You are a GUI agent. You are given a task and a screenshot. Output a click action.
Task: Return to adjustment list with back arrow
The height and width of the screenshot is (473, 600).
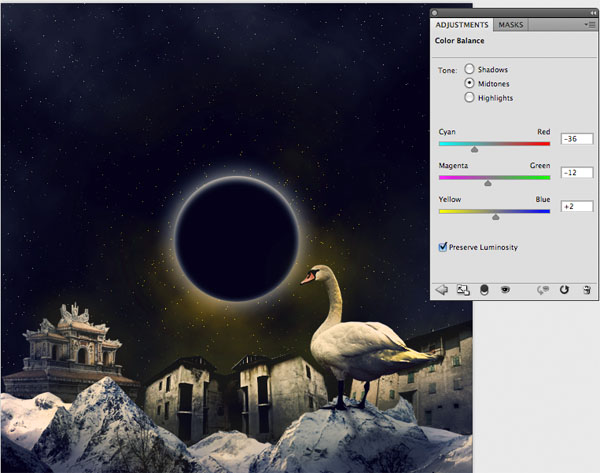[x=442, y=290]
